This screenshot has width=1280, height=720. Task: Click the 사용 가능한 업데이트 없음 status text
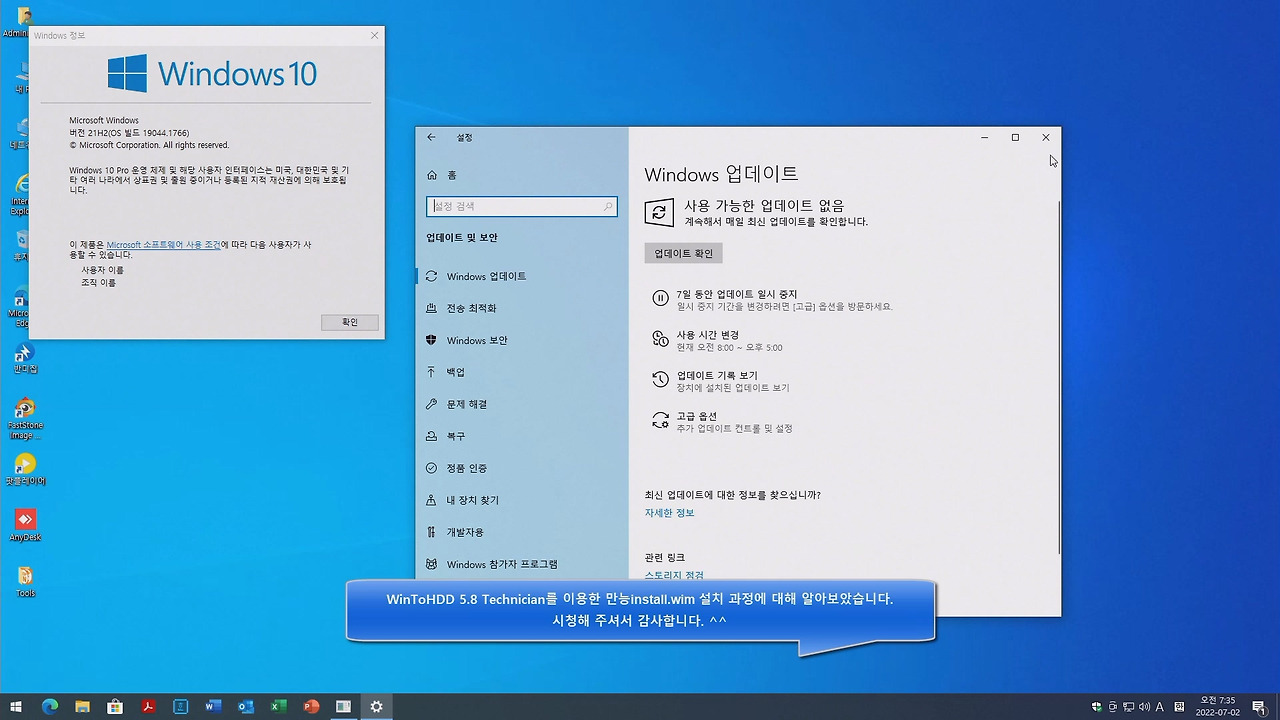(764, 206)
